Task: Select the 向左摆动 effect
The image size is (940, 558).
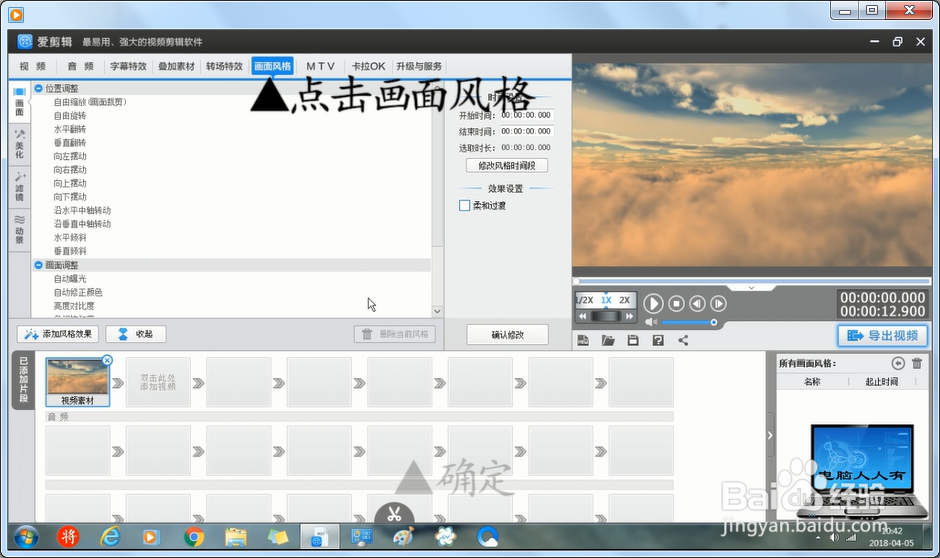Action: point(70,156)
